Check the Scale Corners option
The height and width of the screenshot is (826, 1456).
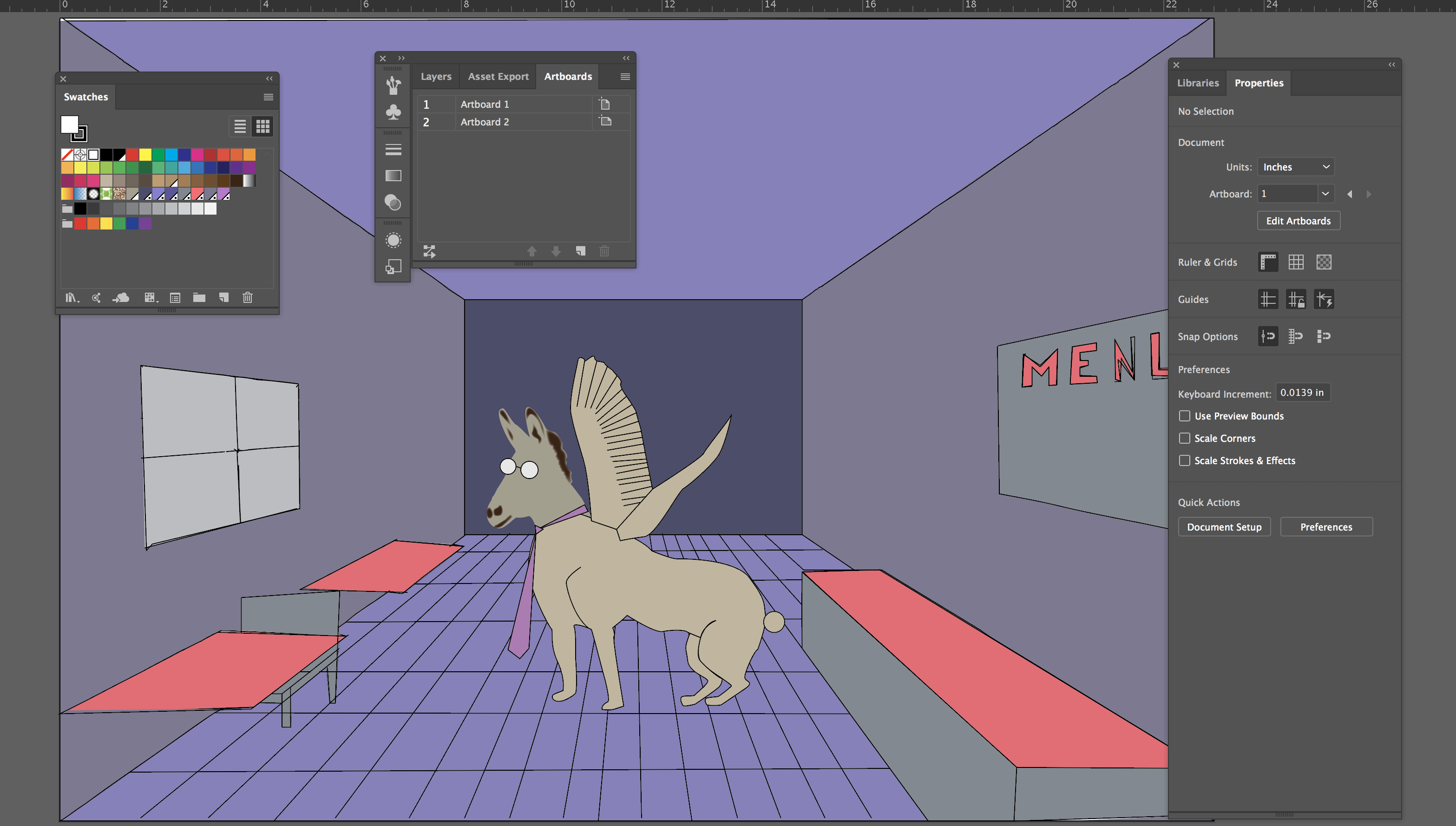coord(1184,438)
